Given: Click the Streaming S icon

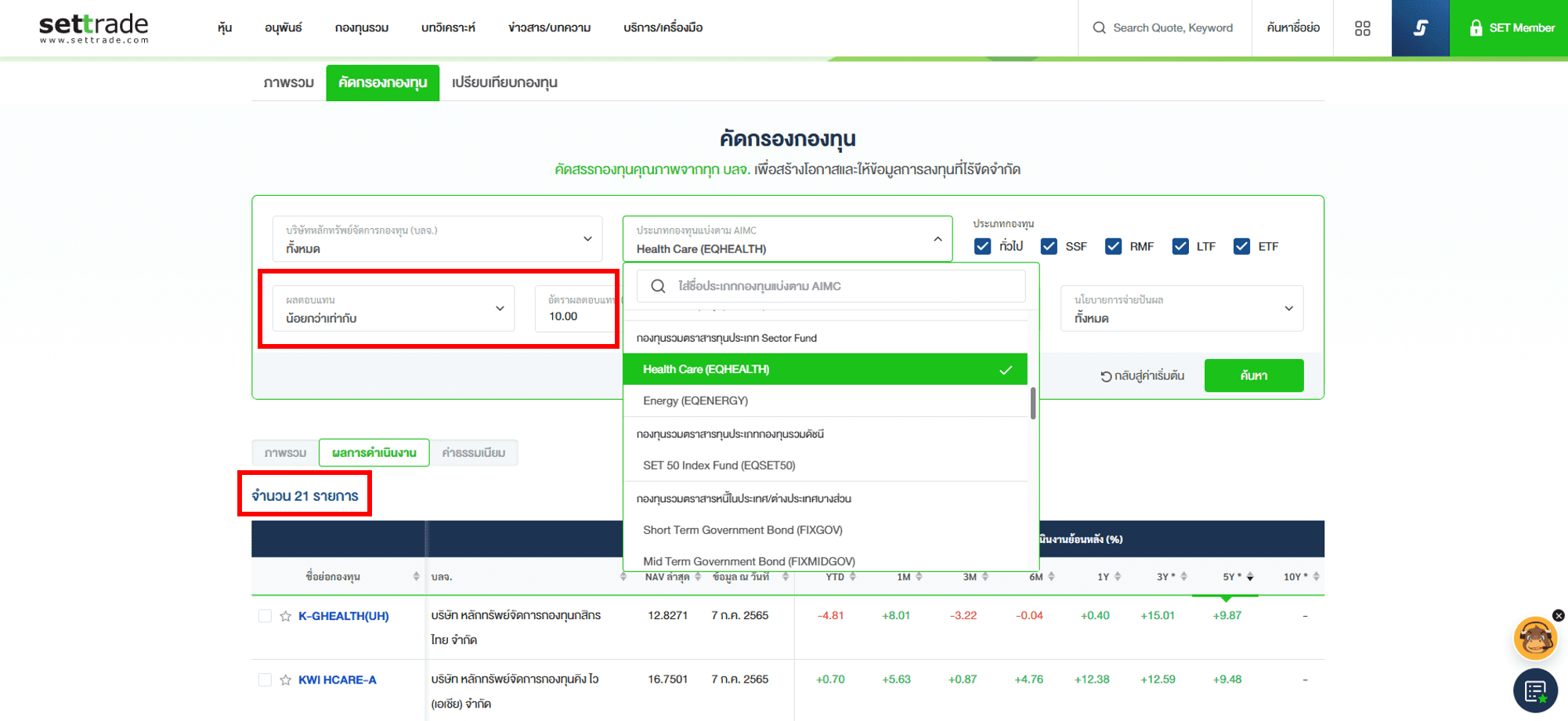Looking at the screenshot, I should pos(1420,28).
